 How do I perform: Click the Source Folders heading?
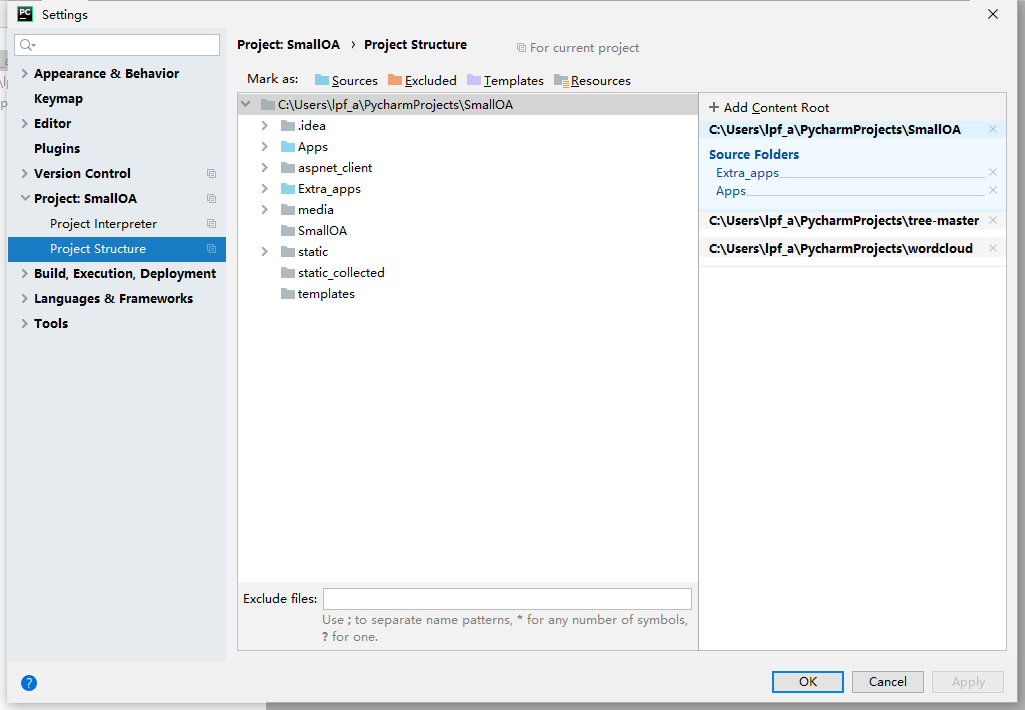coord(754,154)
